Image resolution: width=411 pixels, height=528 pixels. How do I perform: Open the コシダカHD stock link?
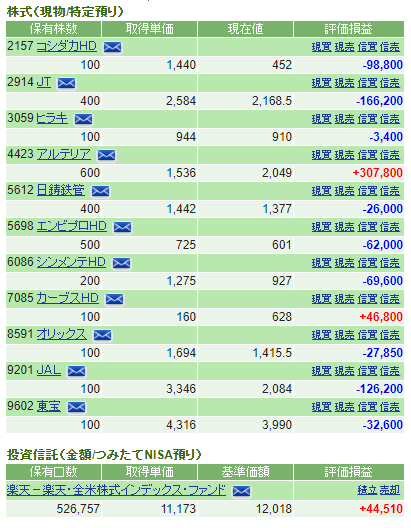coord(66,46)
